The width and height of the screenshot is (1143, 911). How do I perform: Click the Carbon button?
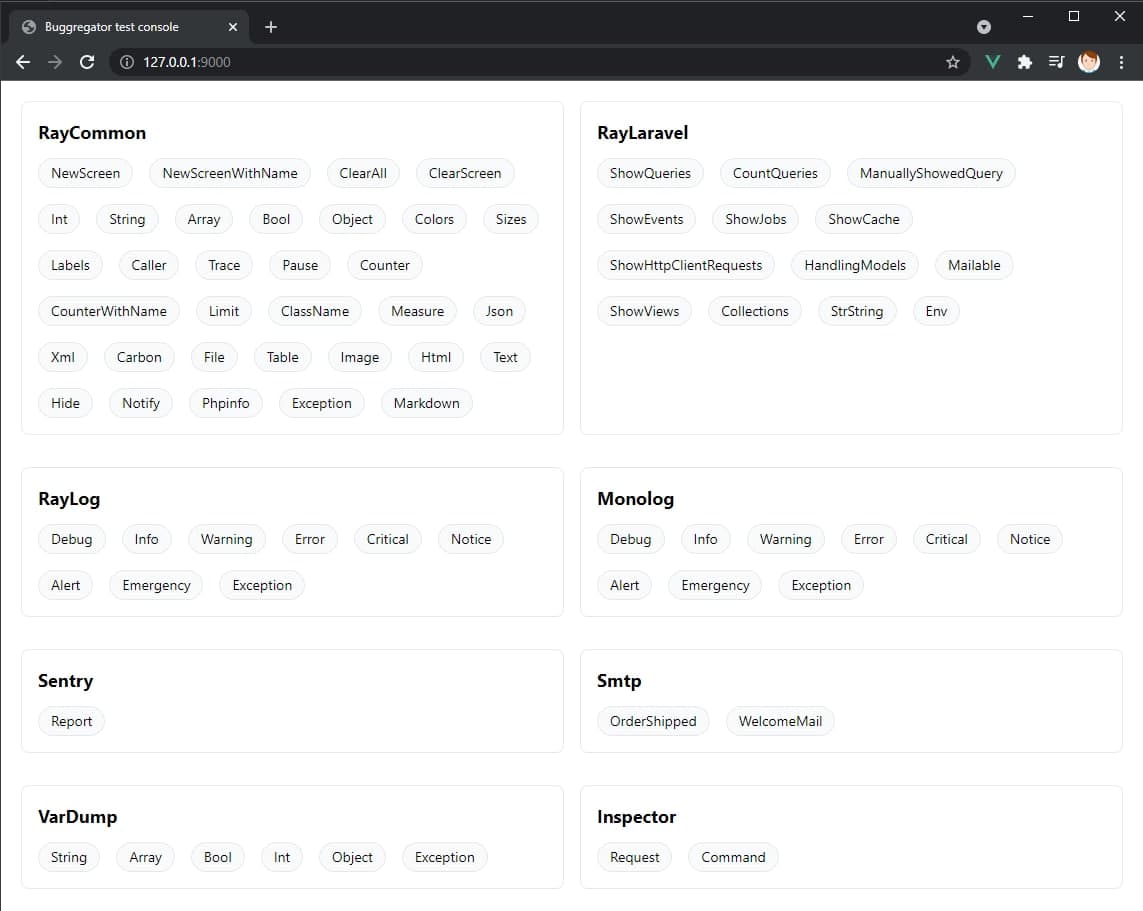(139, 357)
